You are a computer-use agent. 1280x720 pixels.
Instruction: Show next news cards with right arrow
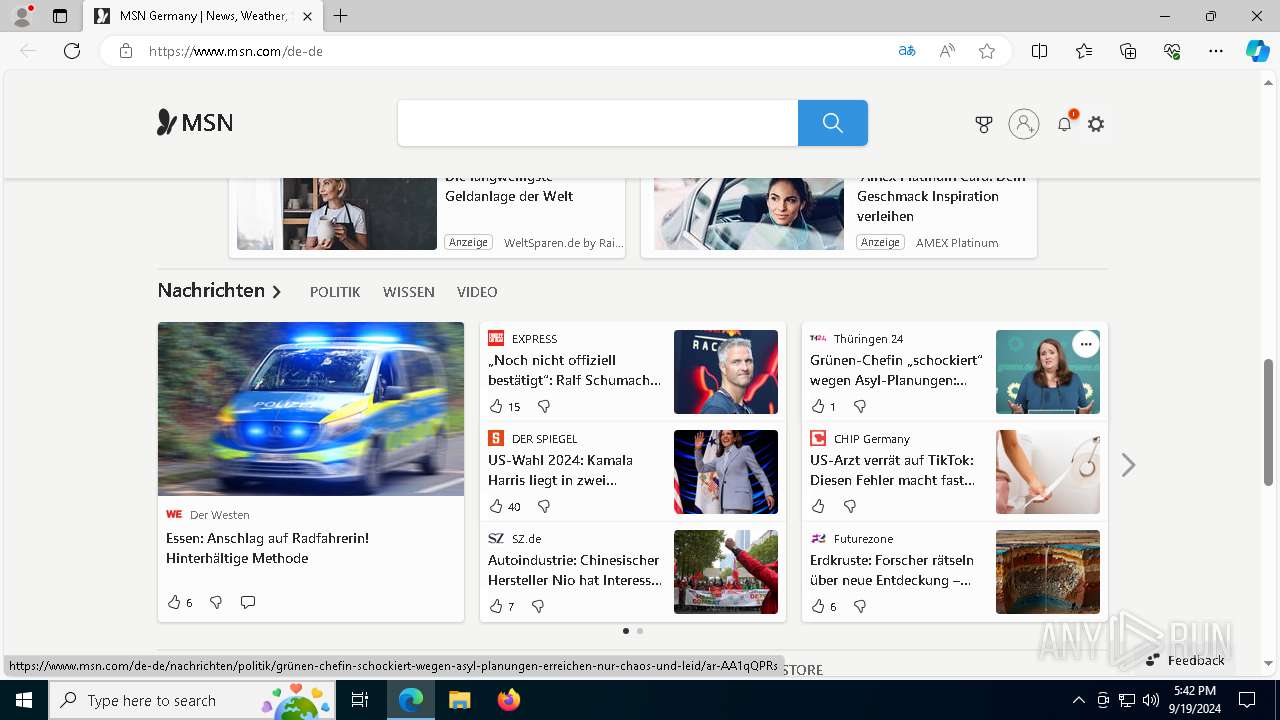tap(1128, 465)
